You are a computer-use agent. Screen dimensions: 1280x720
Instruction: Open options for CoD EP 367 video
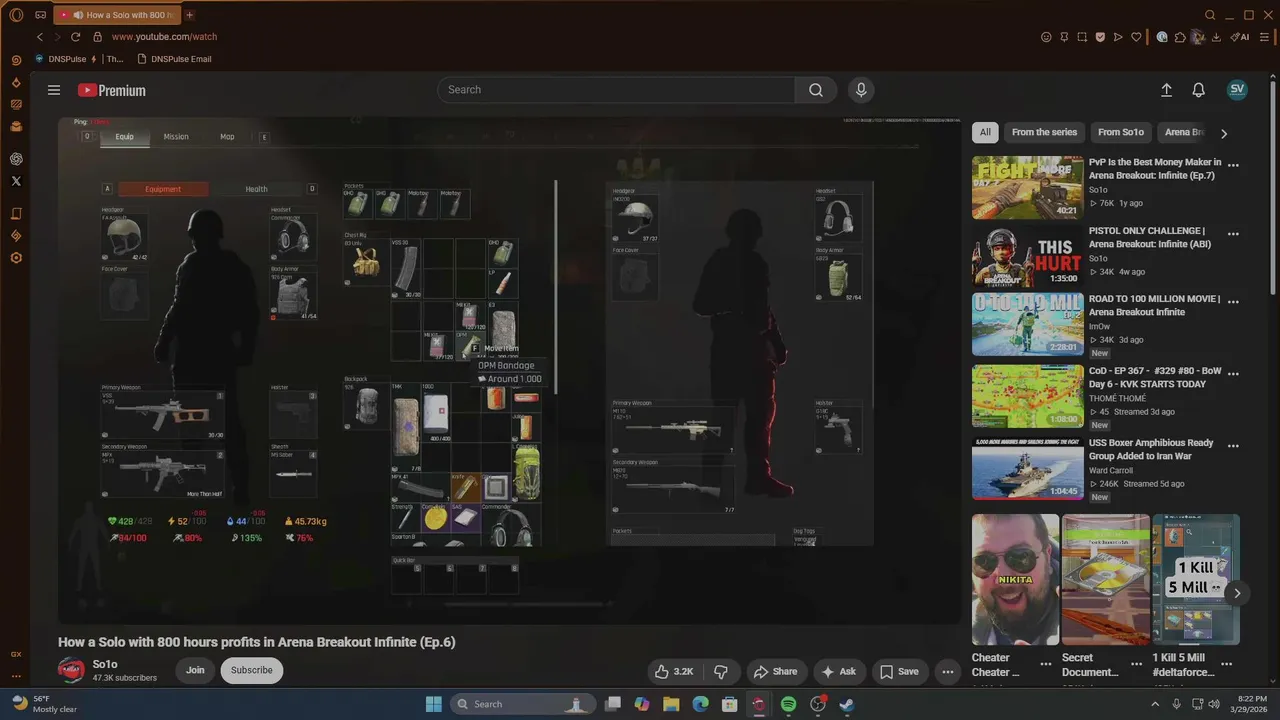(1233, 374)
